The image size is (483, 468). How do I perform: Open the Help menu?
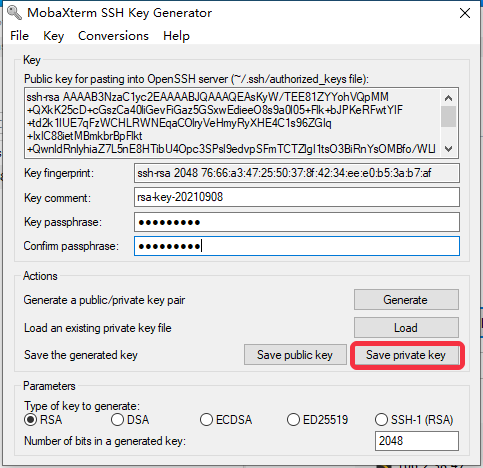tap(176, 36)
